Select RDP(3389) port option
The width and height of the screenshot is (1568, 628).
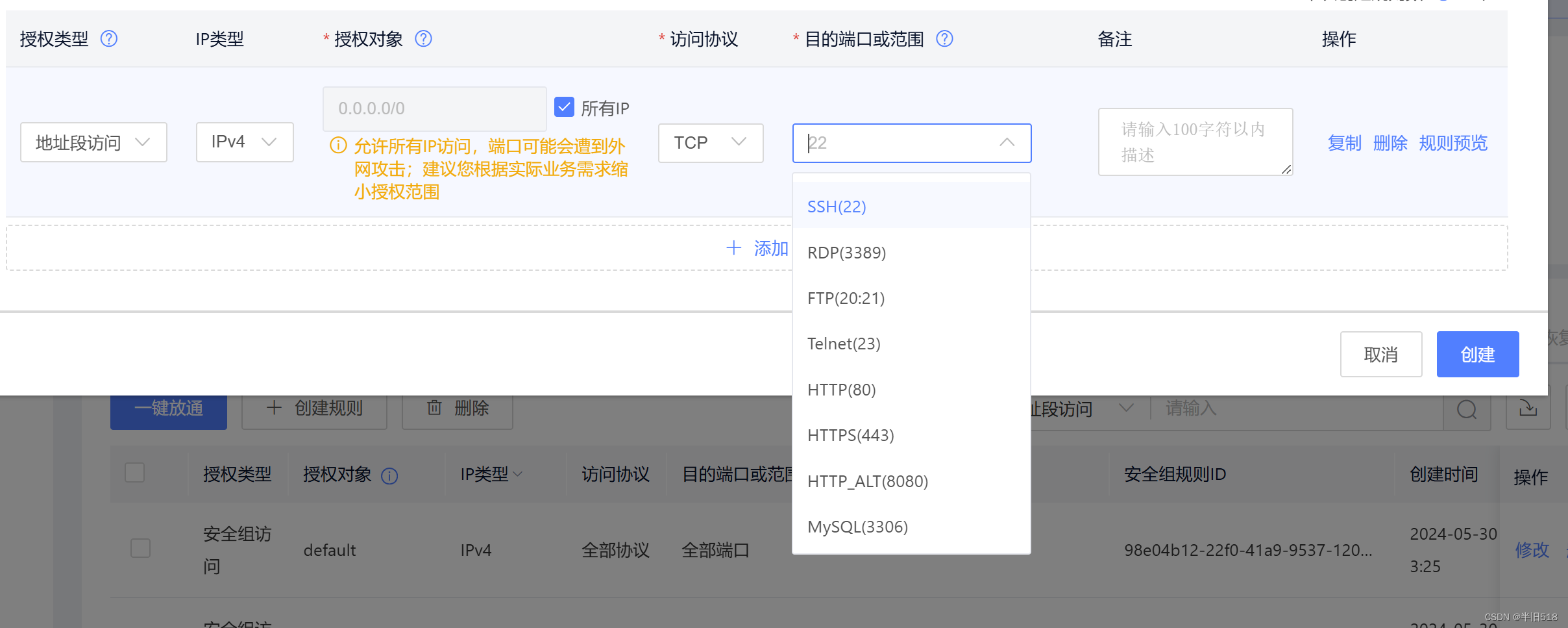(911, 253)
